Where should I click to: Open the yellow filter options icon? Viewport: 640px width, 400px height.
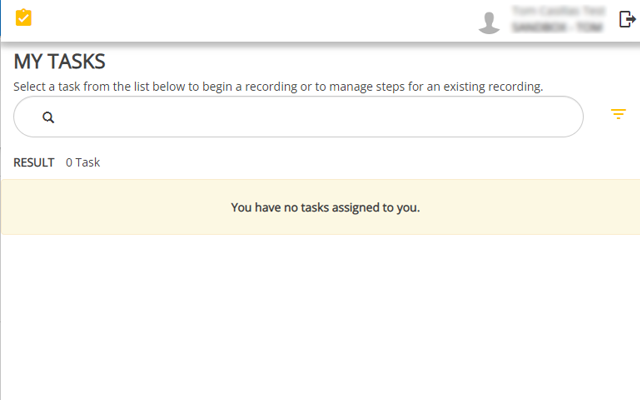pyautogui.click(x=618, y=114)
